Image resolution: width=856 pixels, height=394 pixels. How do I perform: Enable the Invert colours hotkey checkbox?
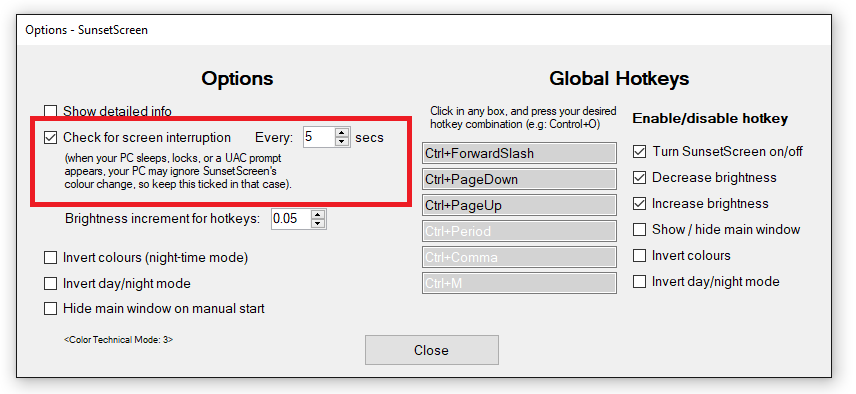[x=639, y=256]
